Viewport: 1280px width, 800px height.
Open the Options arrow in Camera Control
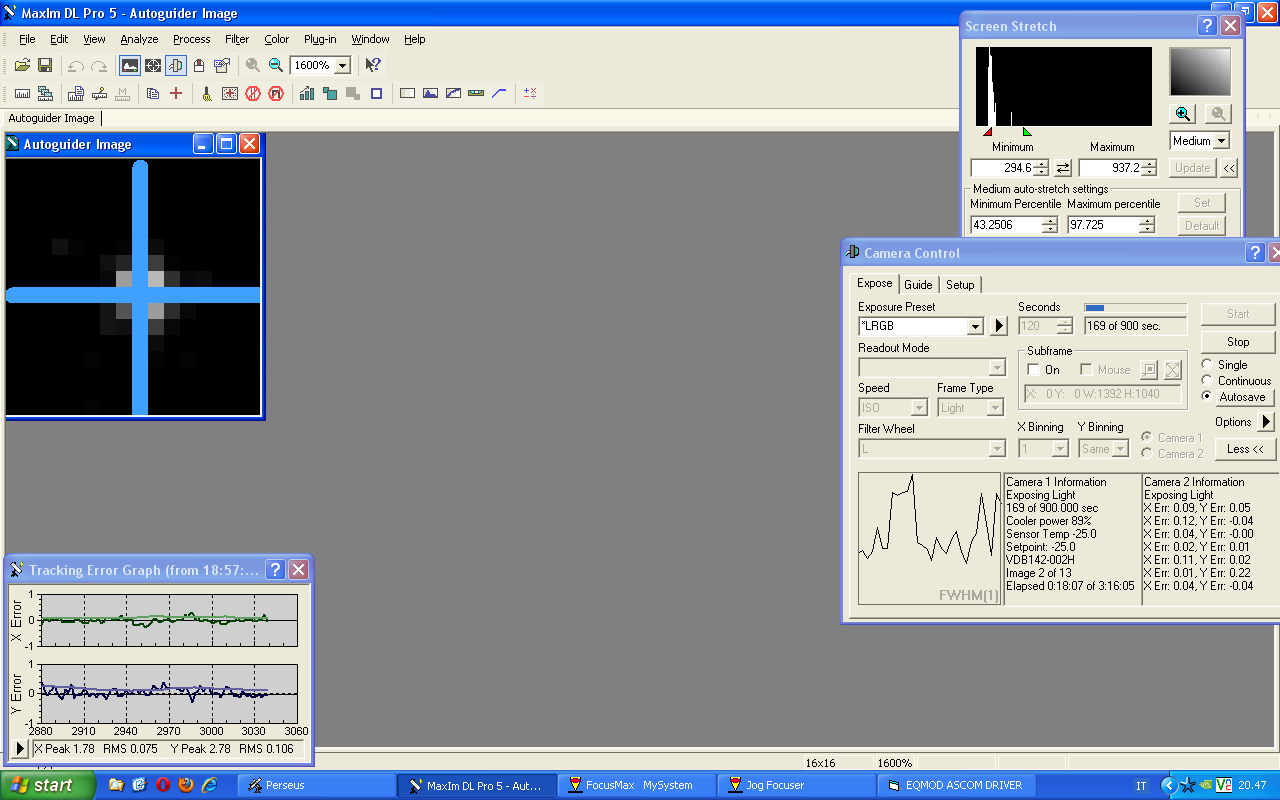tap(1266, 422)
